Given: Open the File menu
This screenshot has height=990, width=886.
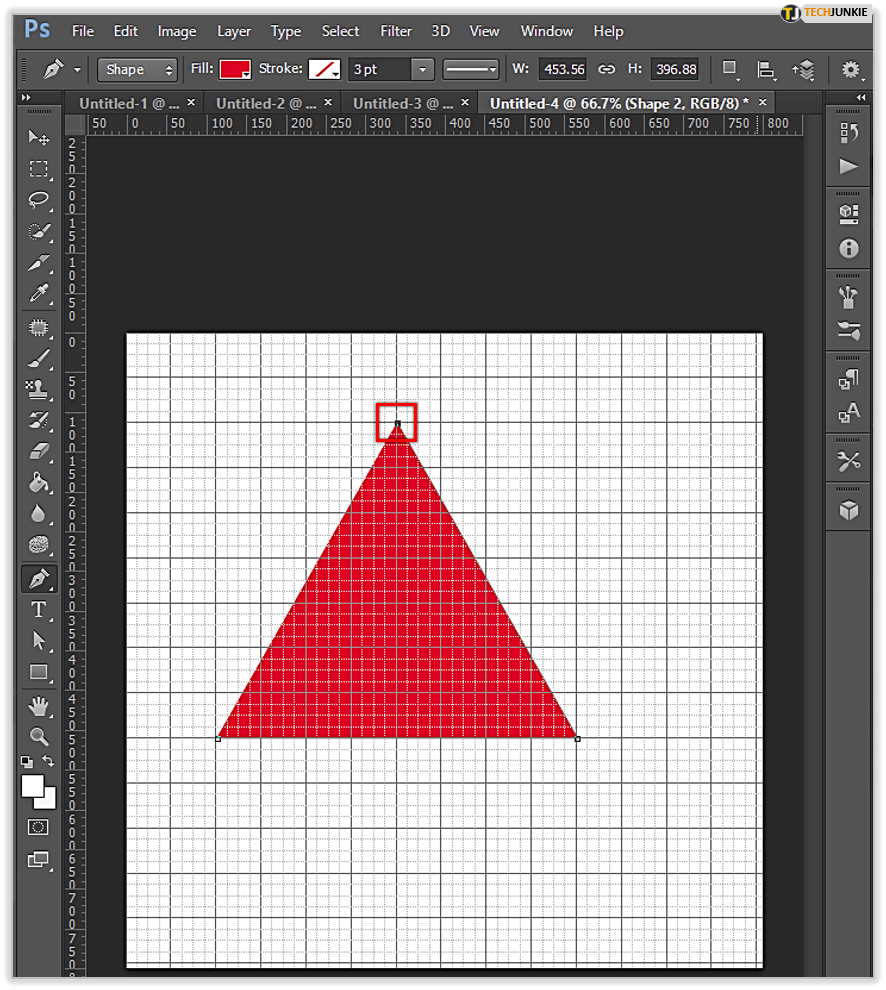Looking at the screenshot, I should (x=83, y=31).
